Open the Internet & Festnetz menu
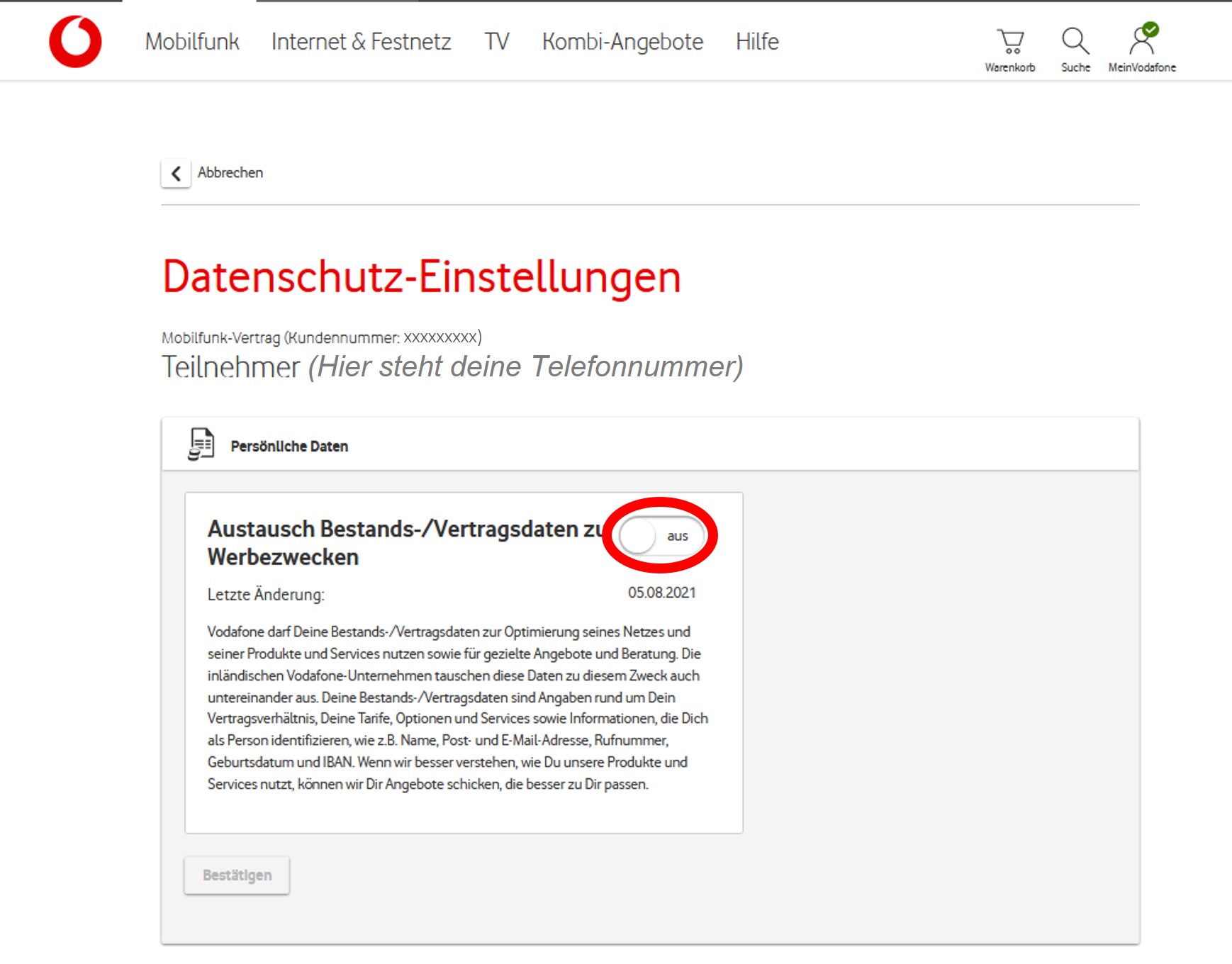 point(361,42)
